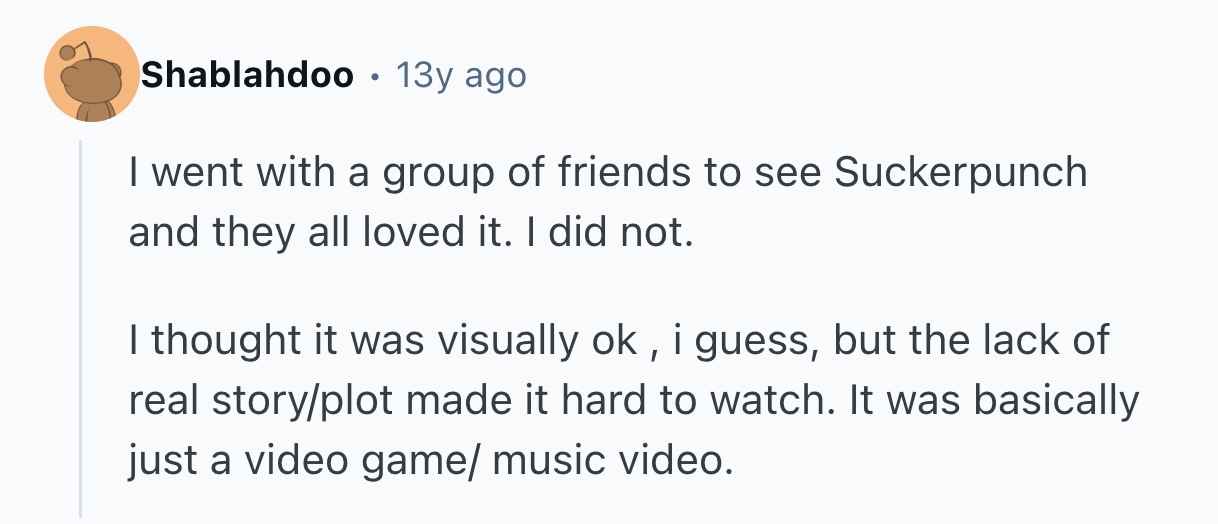The height and width of the screenshot is (524, 1218).
Task: Click the "13y ago" timestamp permalink
Action: (460, 75)
